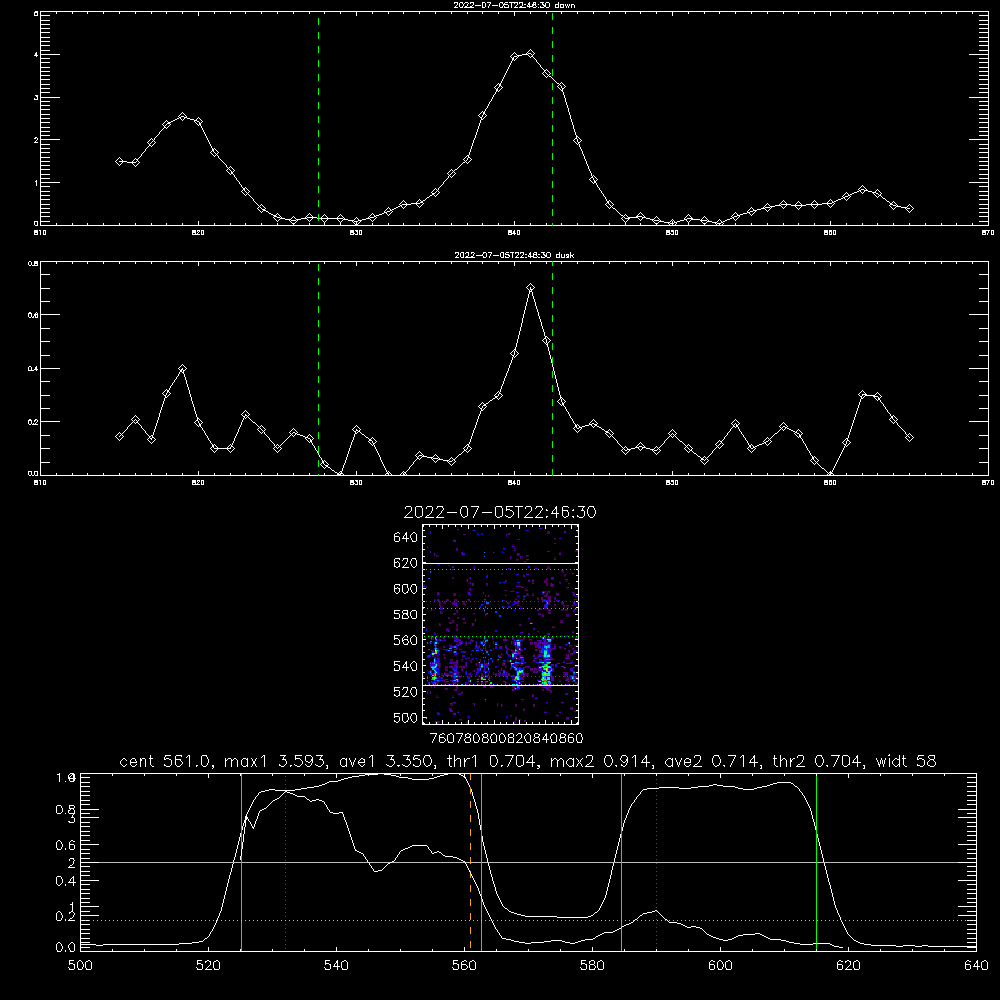
Task: Select the 'widt 58' width value
Action: click(906, 761)
